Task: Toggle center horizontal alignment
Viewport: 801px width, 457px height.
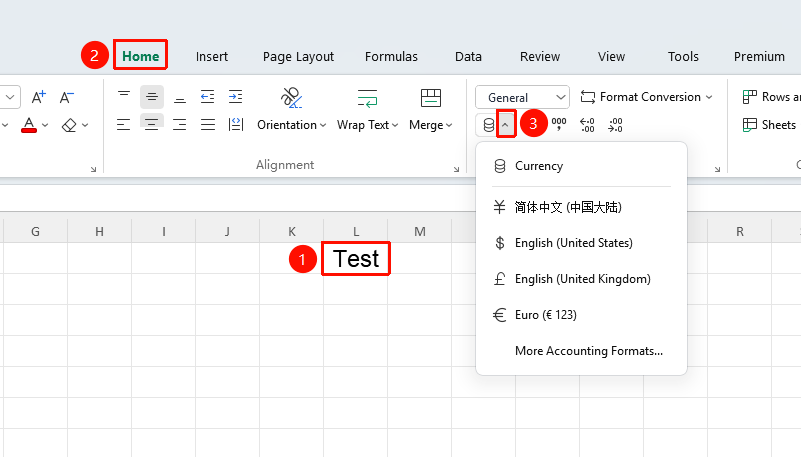Action: coord(152,125)
